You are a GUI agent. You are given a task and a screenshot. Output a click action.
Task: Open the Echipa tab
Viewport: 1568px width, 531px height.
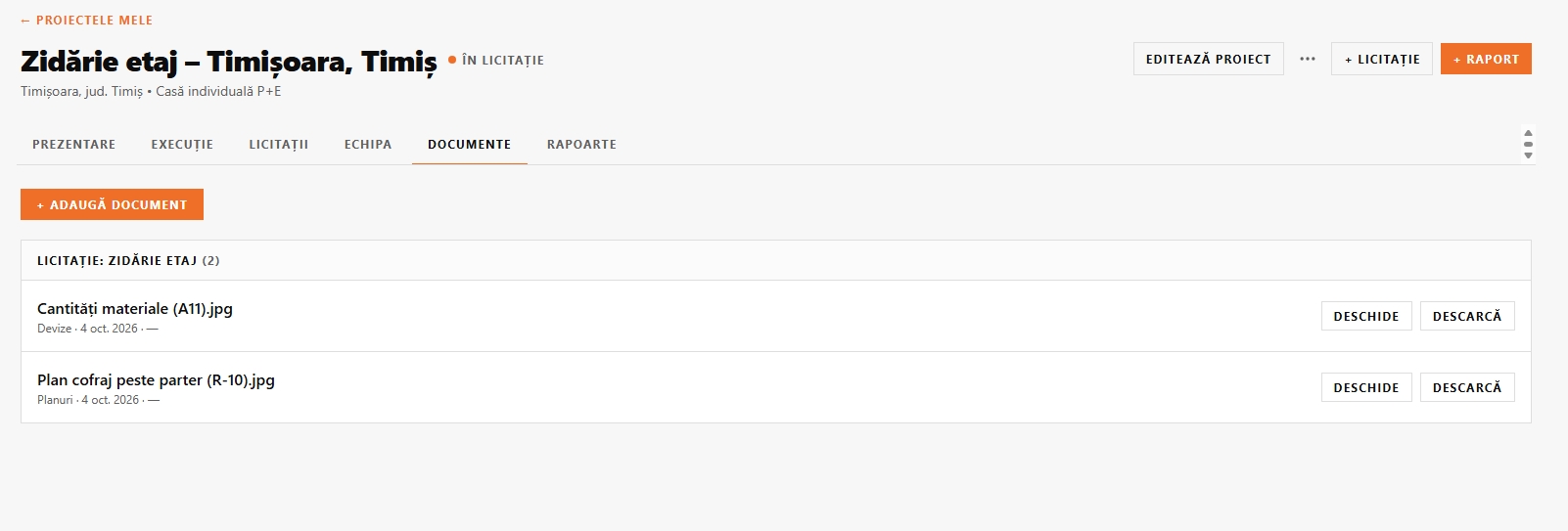(368, 144)
